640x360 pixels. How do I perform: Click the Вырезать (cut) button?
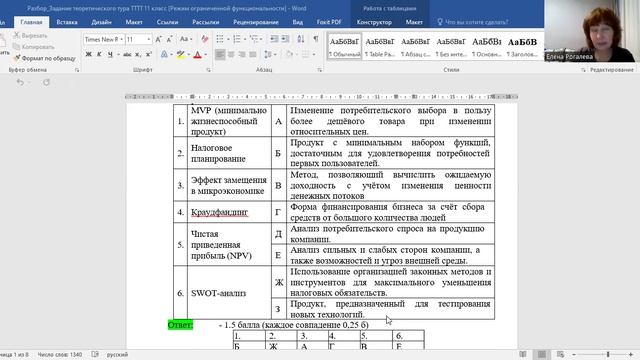coord(31,36)
